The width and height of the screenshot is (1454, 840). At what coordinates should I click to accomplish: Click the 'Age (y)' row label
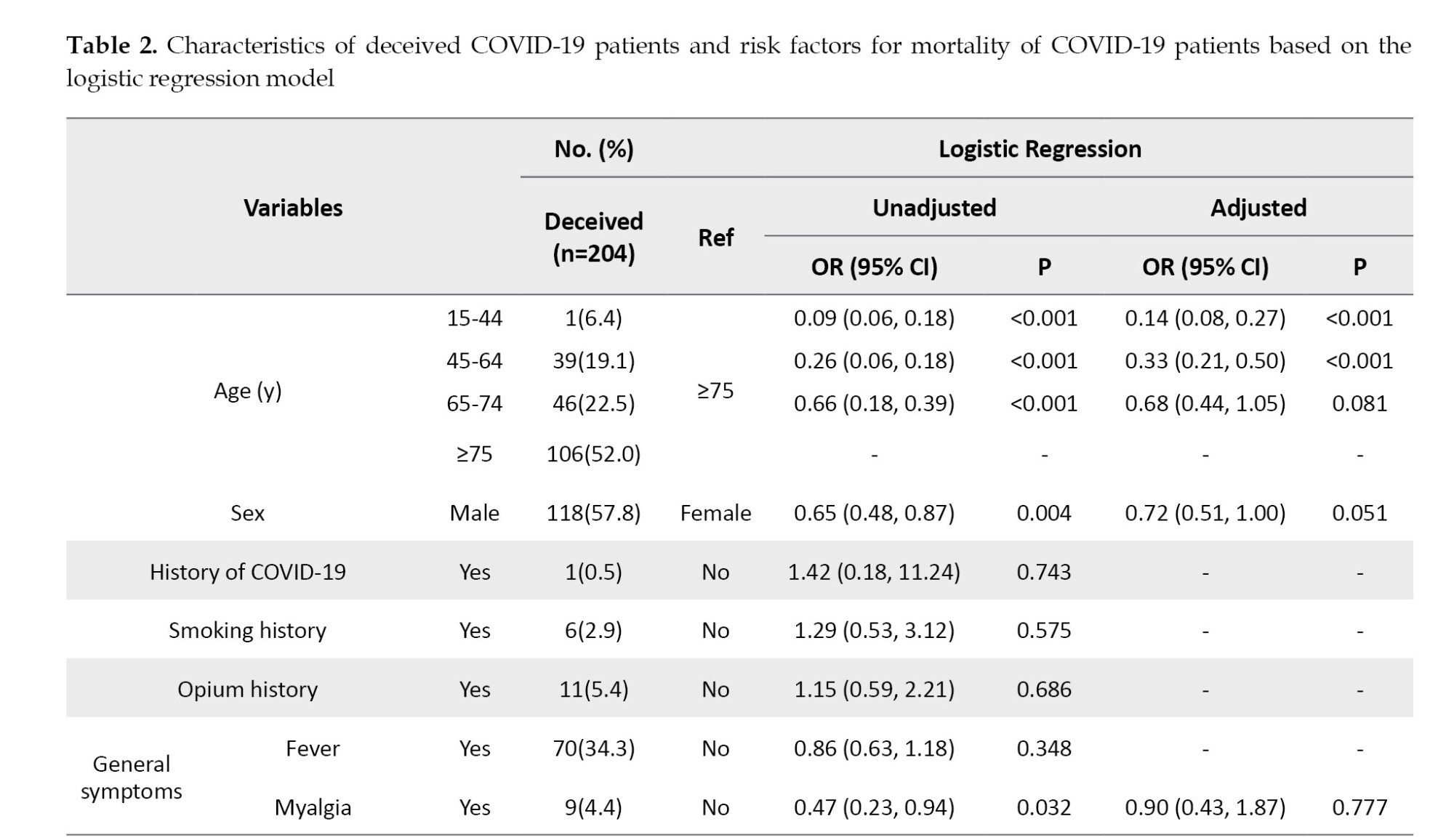click(247, 391)
